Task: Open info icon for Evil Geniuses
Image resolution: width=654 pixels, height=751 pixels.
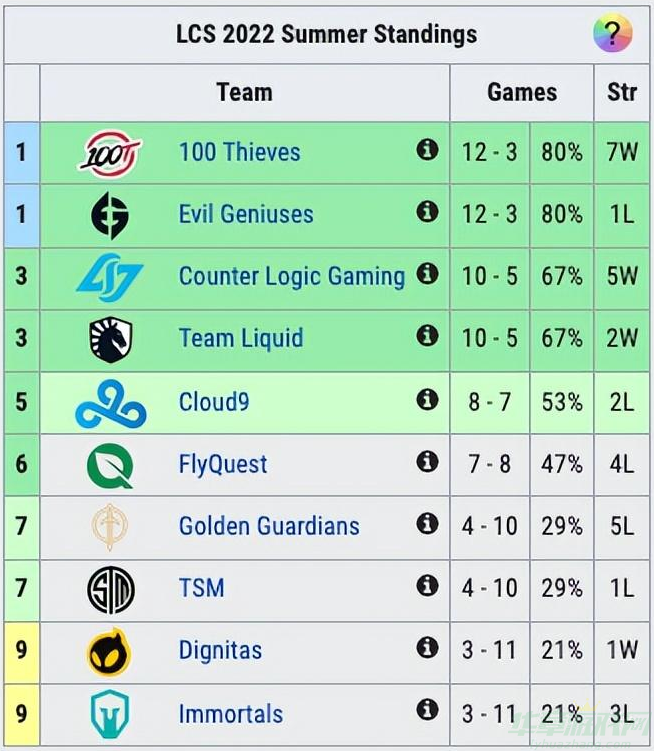Action: pos(427,211)
